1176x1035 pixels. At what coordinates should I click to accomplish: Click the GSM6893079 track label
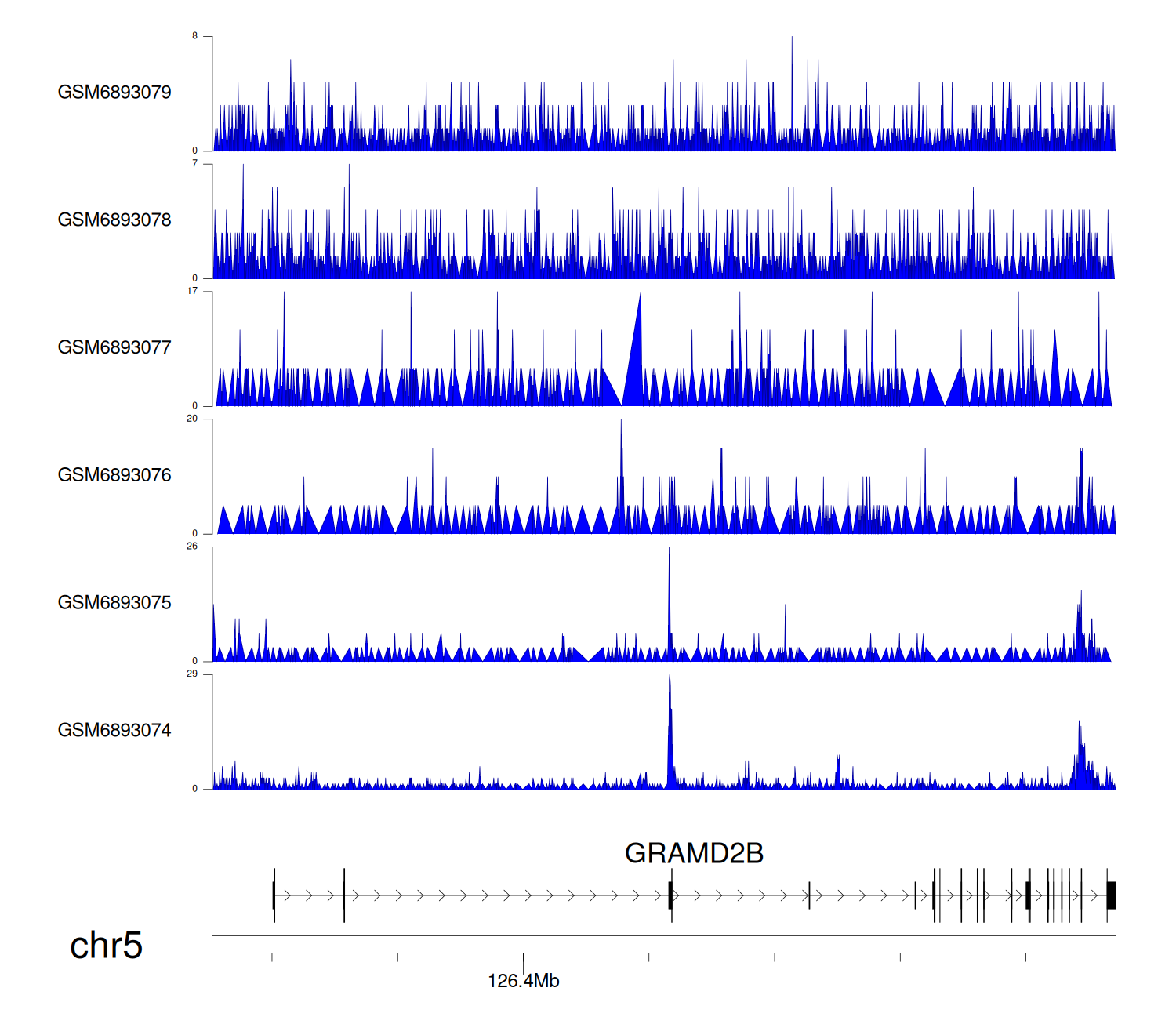114,93
